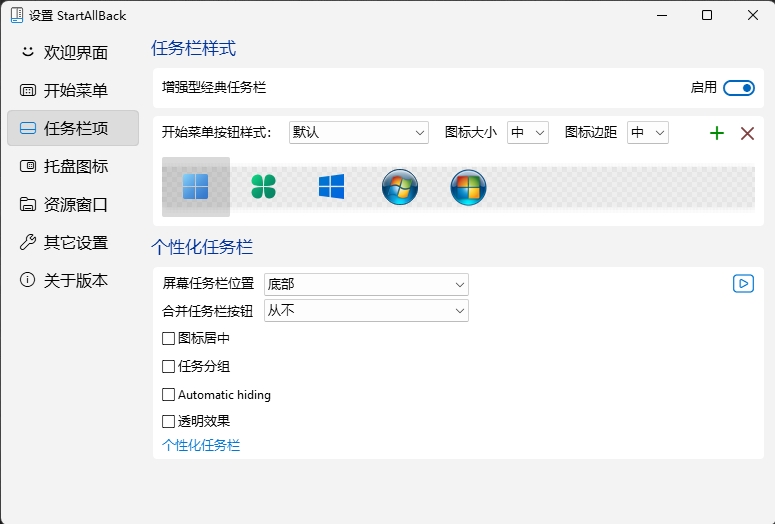Select the Windows 7 orb start icon
Viewport: 775px width, 524px height.
(400, 187)
